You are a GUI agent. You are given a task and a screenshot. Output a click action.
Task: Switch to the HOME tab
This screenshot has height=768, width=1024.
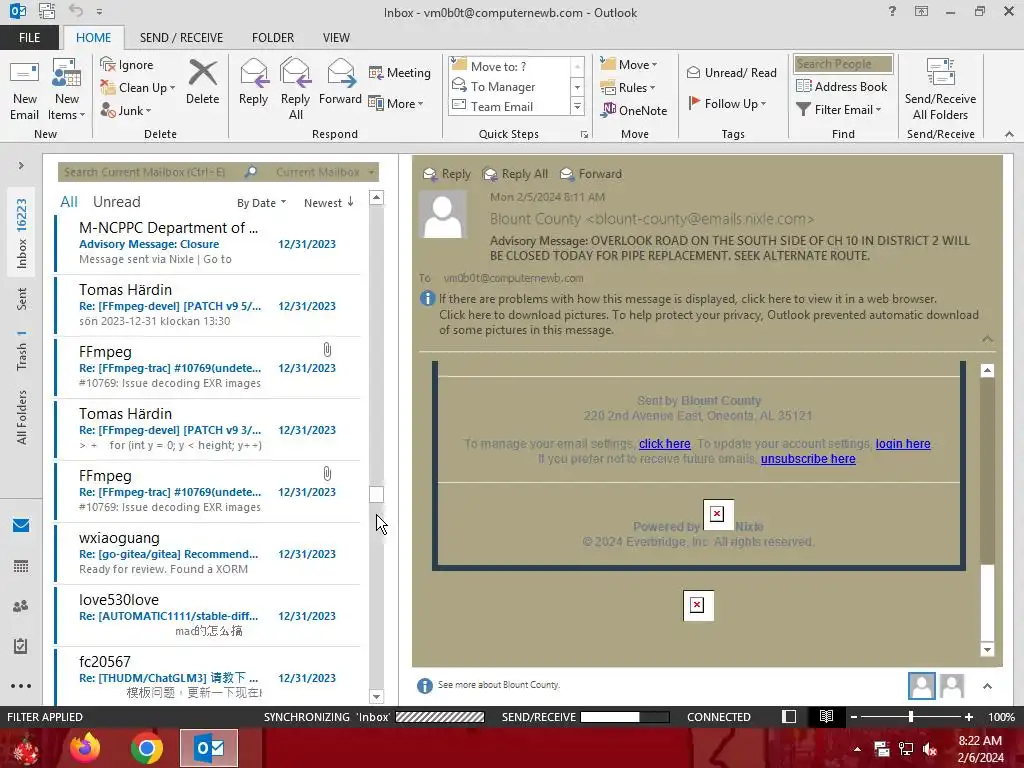click(x=93, y=38)
